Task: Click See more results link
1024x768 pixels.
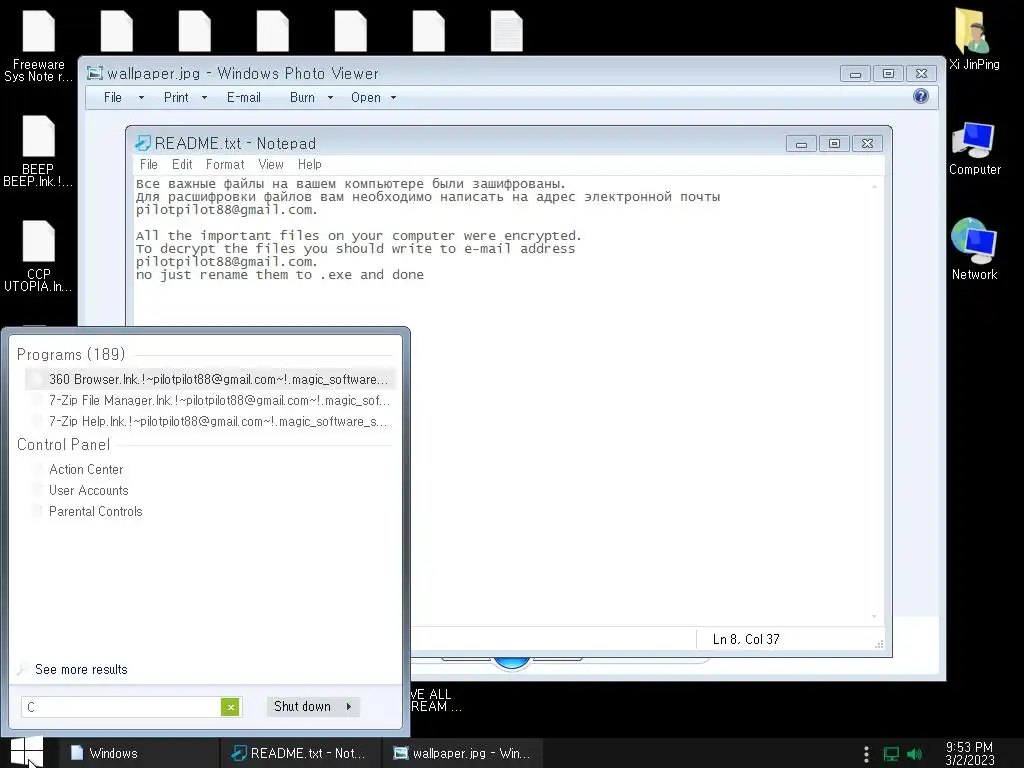Action: pos(81,669)
